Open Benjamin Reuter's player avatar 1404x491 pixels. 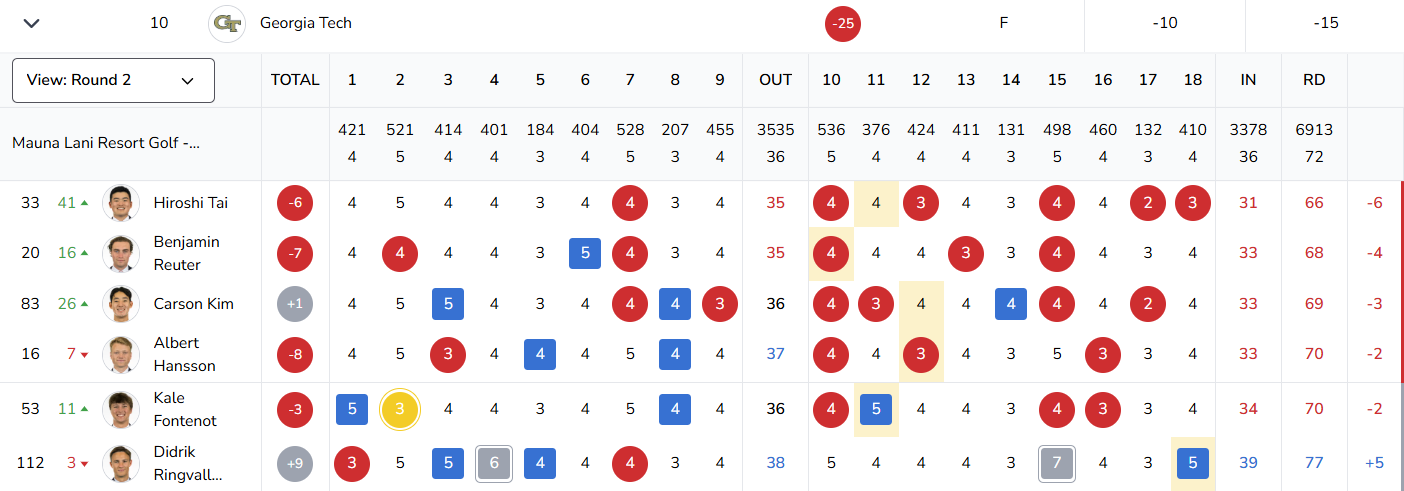(x=121, y=253)
